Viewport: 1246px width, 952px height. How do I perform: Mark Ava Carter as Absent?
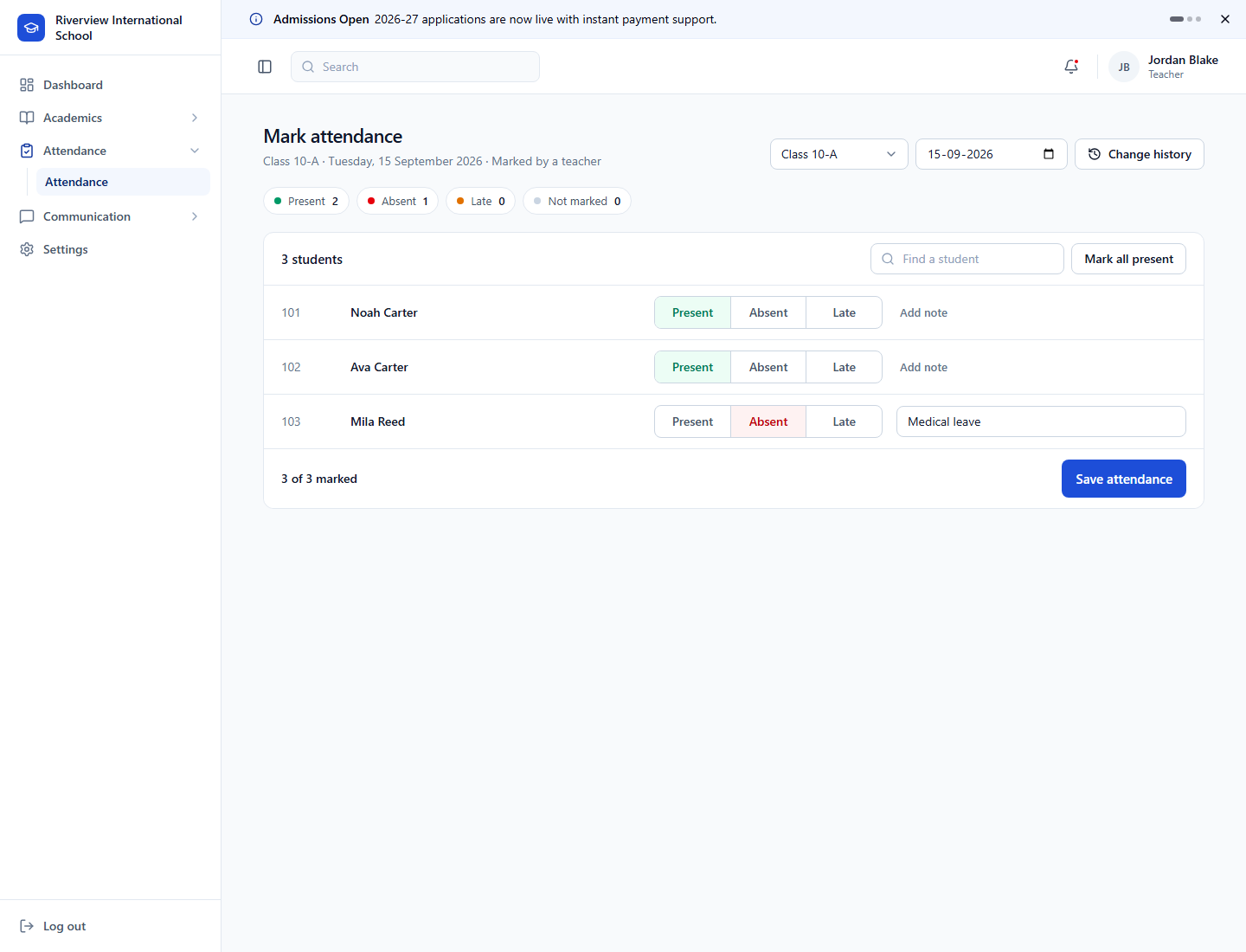(x=768, y=367)
